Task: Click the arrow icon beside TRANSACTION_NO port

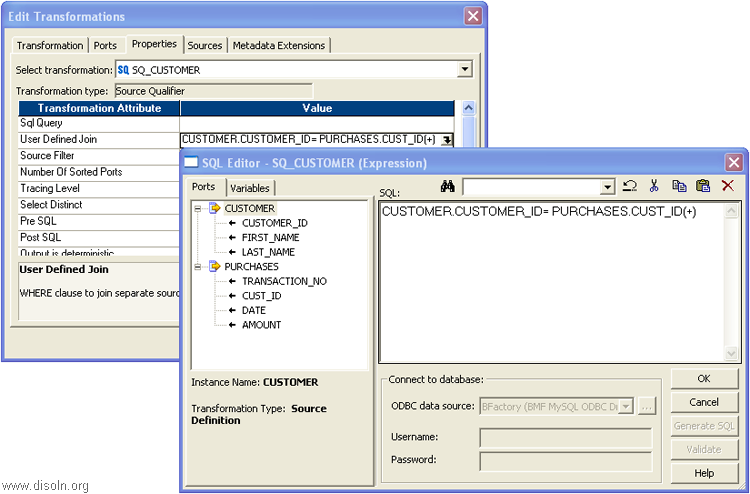Action: pyautogui.click(x=232, y=281)
